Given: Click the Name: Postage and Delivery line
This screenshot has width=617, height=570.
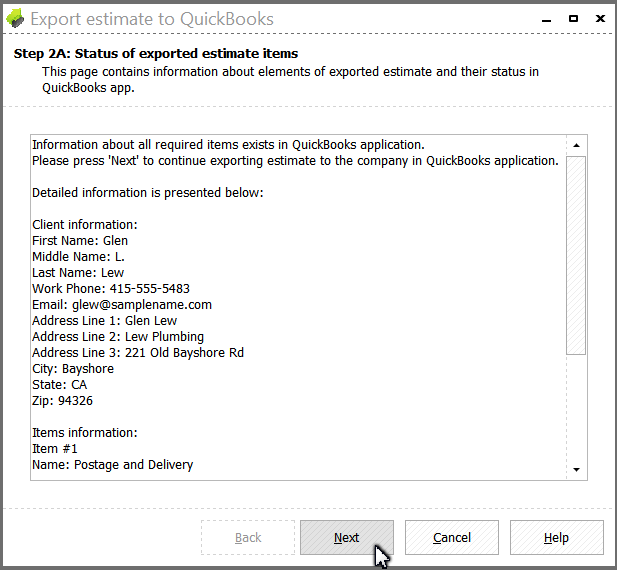Looking at the screenshot, I should [x=113, y=465].
